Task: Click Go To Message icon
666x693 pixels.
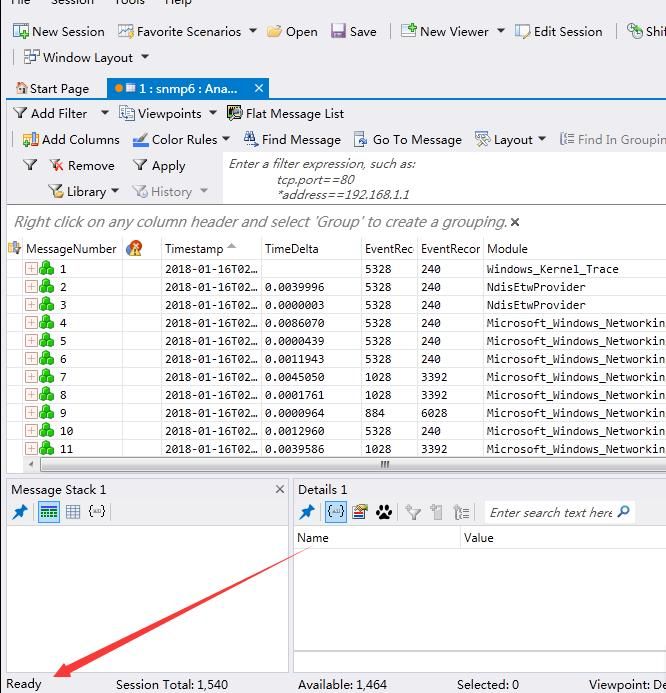Action: point(361,140)
